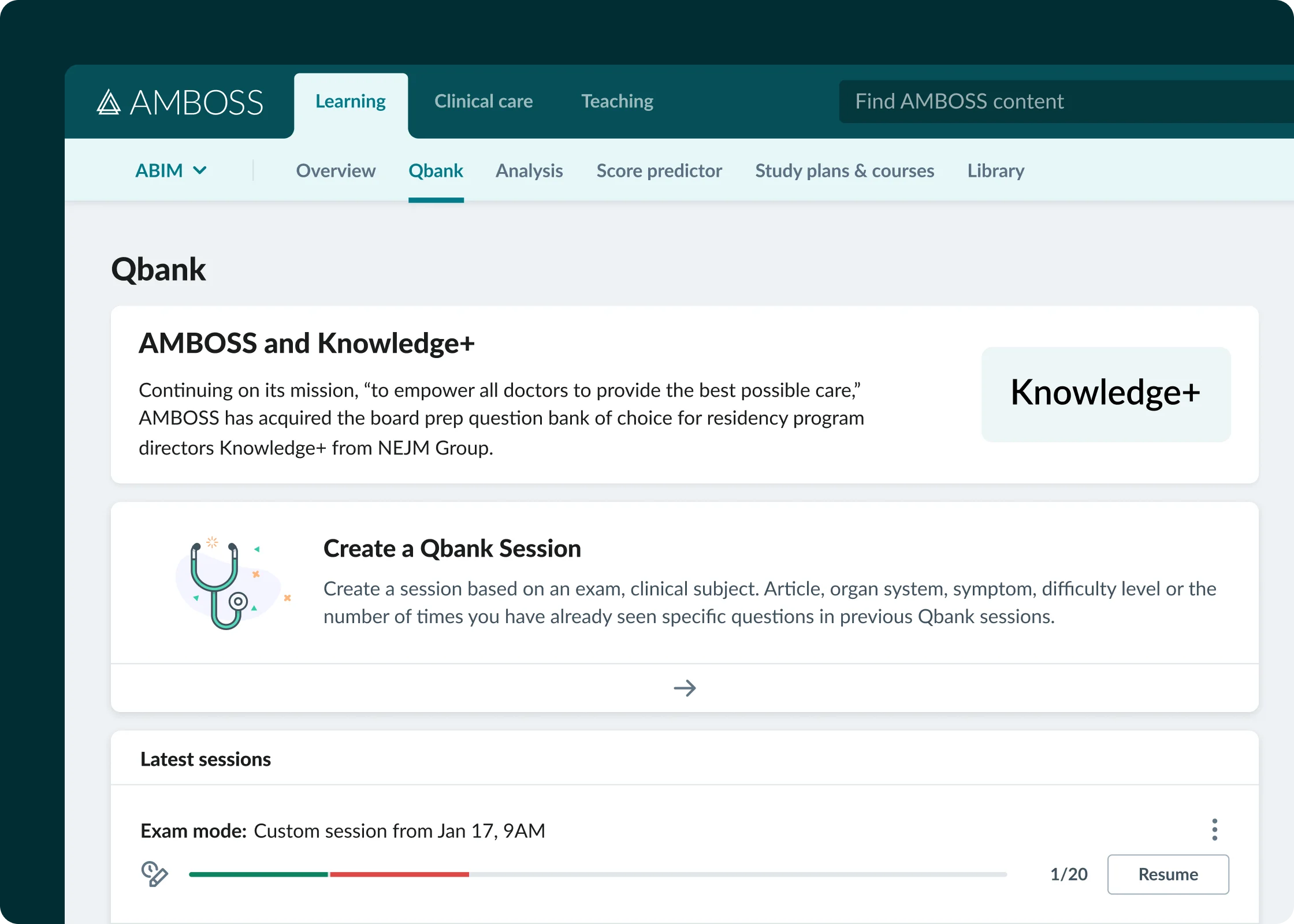This screenshot has width=1294, height=924.
Task: Click the arrow to create Qbank session
Action: [x=685, y=688]
